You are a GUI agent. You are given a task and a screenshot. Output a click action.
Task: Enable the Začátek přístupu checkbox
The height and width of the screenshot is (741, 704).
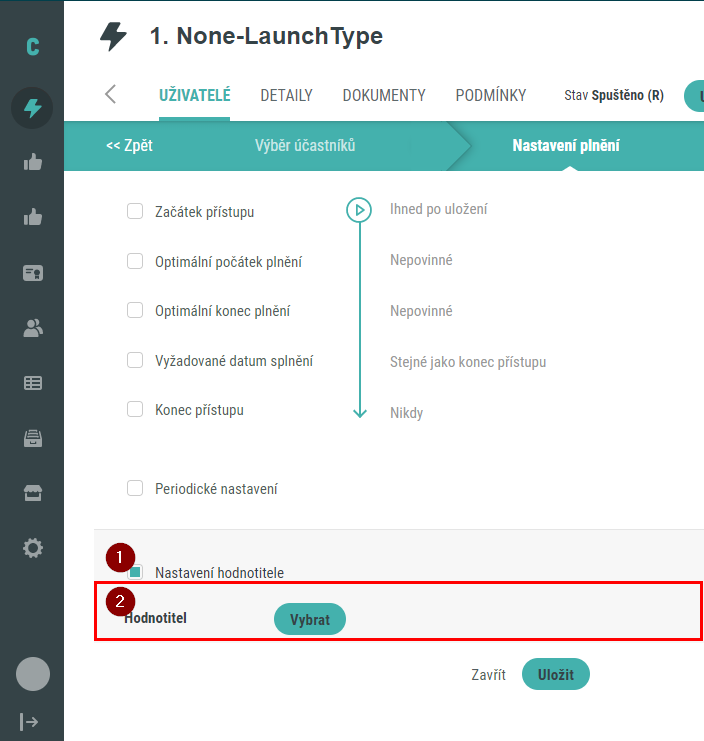click(x=135, y=211)
